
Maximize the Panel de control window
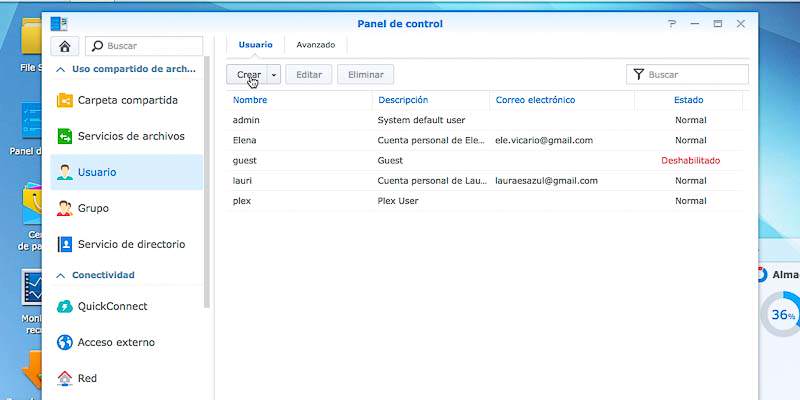718,24
